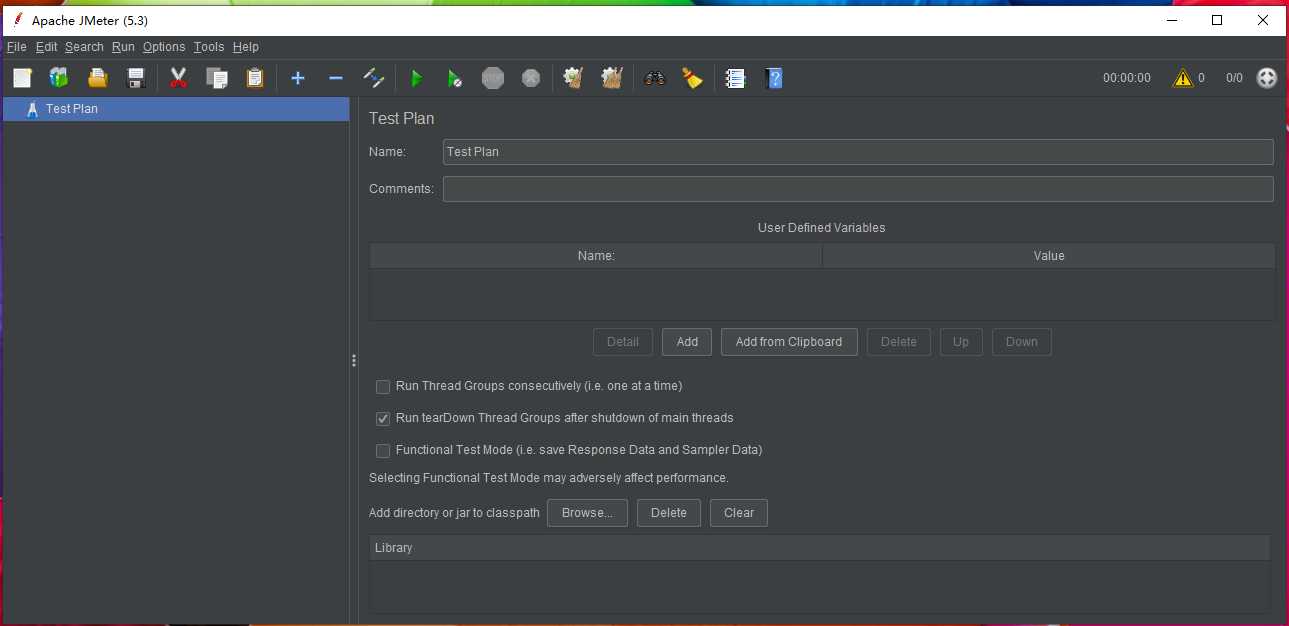Open the Run menu
Screen dimensions: 1289x626
123,47
